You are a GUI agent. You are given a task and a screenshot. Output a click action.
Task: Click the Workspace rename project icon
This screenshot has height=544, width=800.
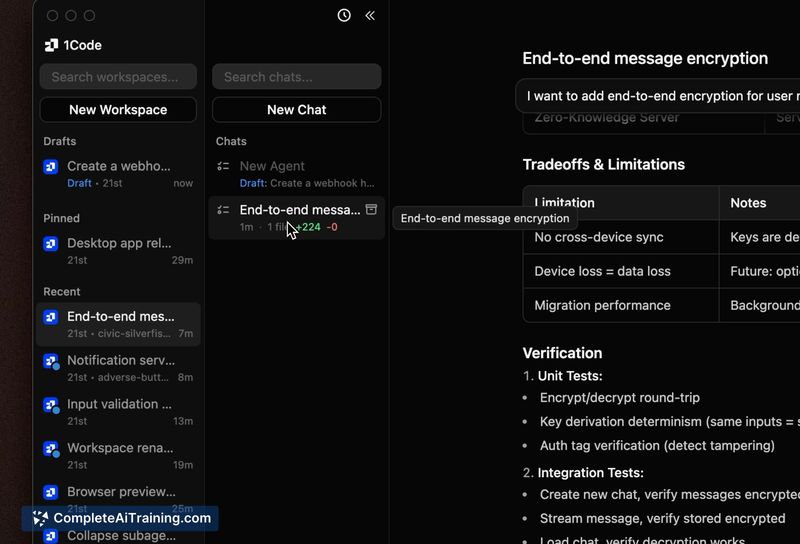51,449
